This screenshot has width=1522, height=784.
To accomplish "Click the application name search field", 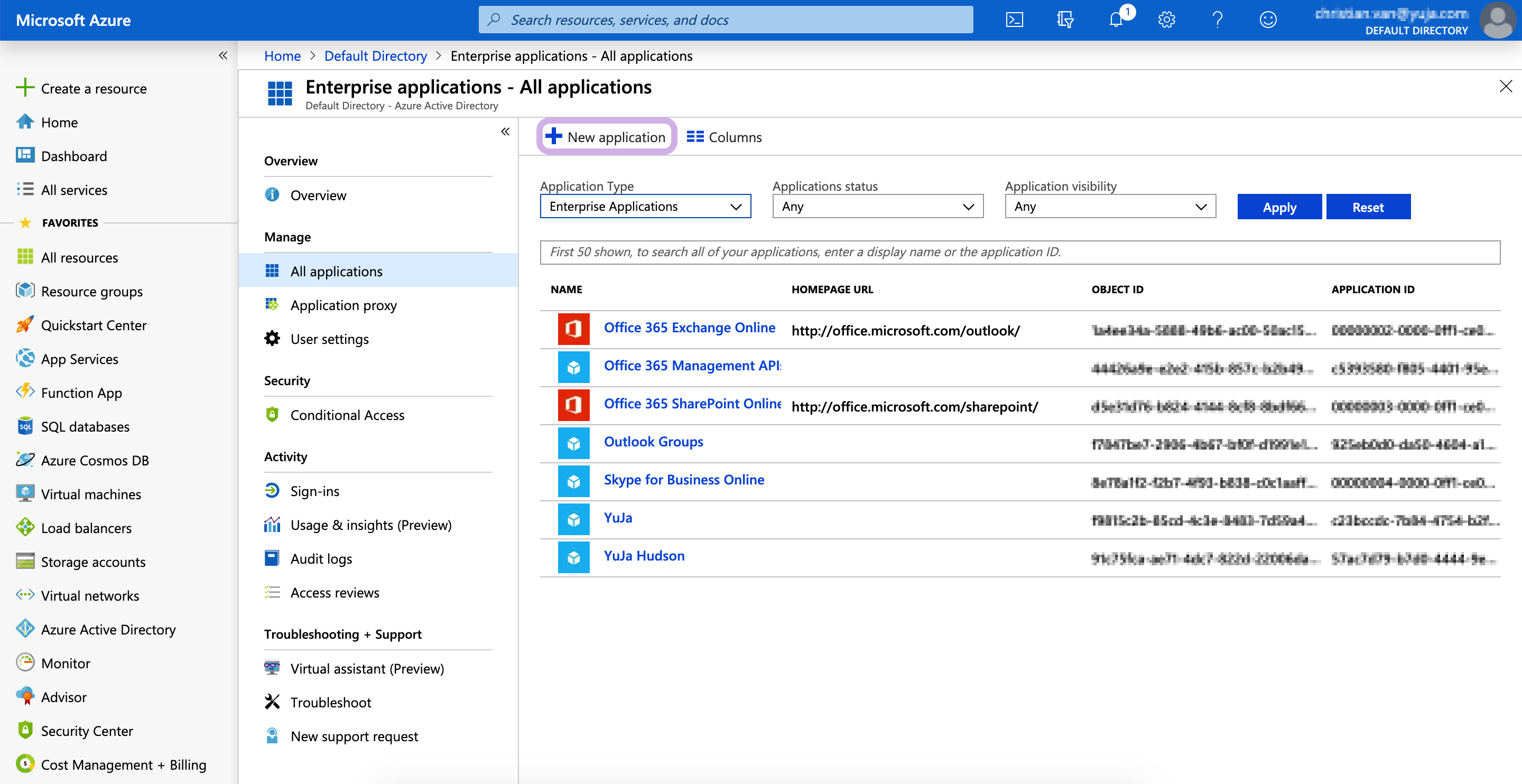I will point(1019,253).
